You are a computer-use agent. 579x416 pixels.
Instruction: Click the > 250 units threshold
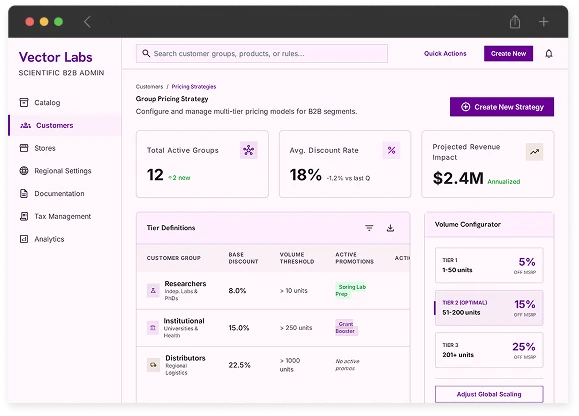coord(296,327)
